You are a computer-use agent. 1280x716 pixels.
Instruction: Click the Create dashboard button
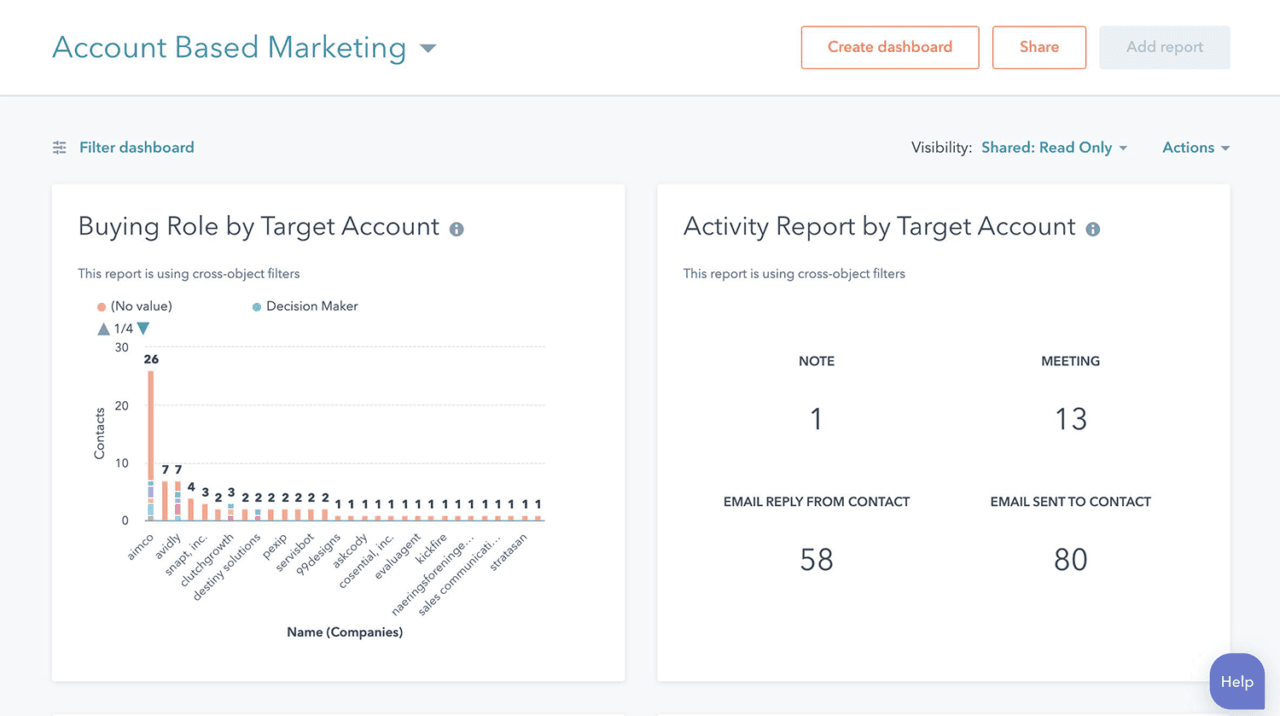889,47
